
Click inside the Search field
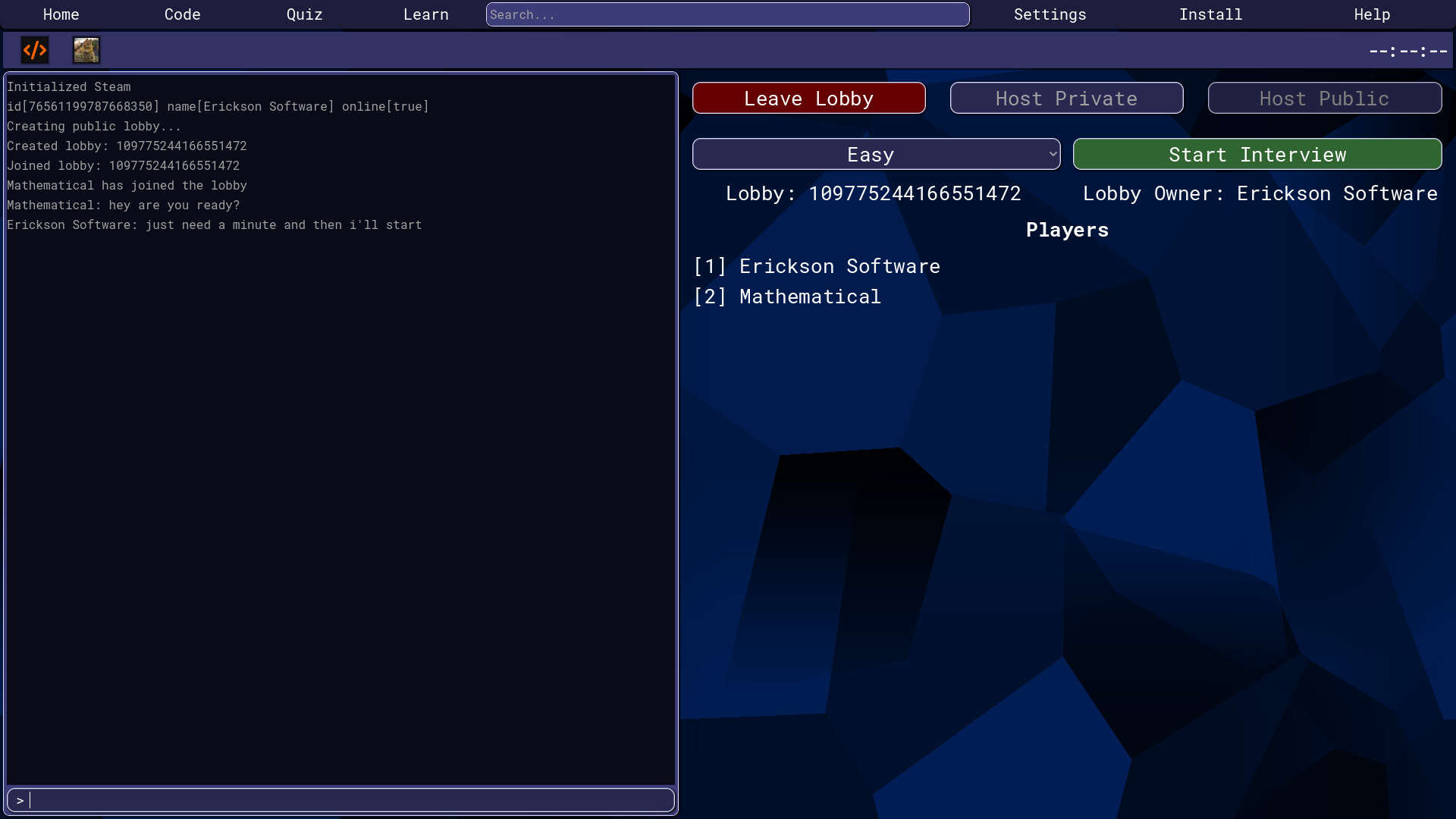click(727, 14)
